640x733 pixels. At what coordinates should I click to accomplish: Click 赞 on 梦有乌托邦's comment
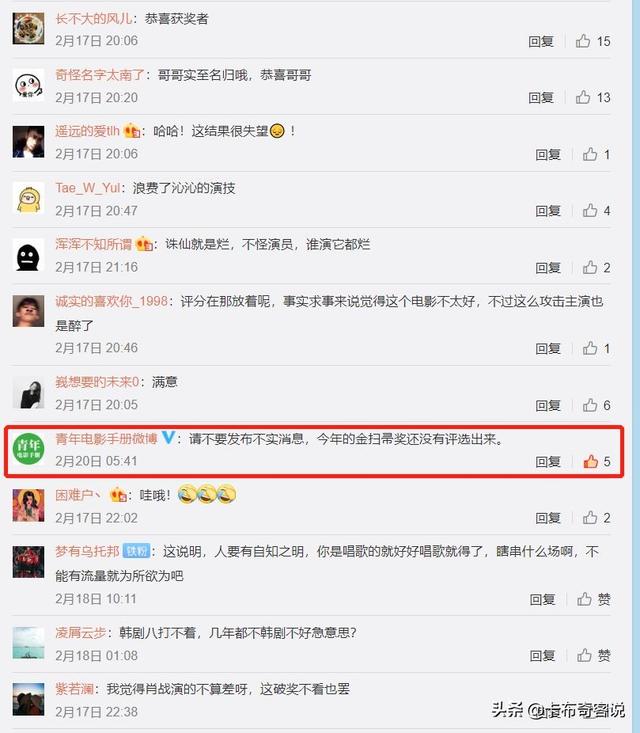(x=593, y=599)
